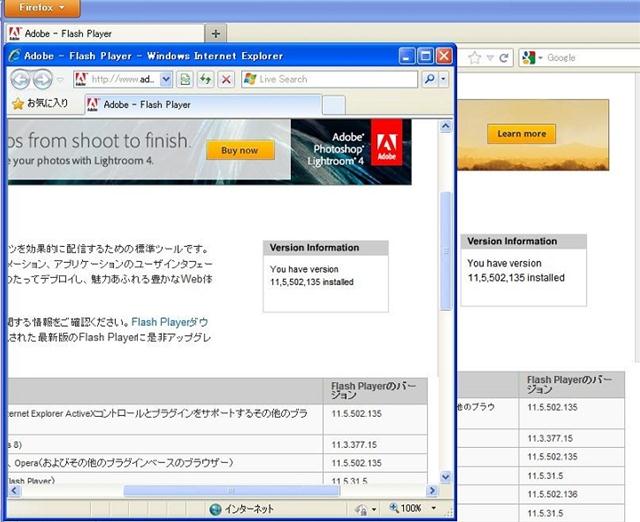
Task: Select IE tab Adobe - Flash Player
Action: (203, 105)
